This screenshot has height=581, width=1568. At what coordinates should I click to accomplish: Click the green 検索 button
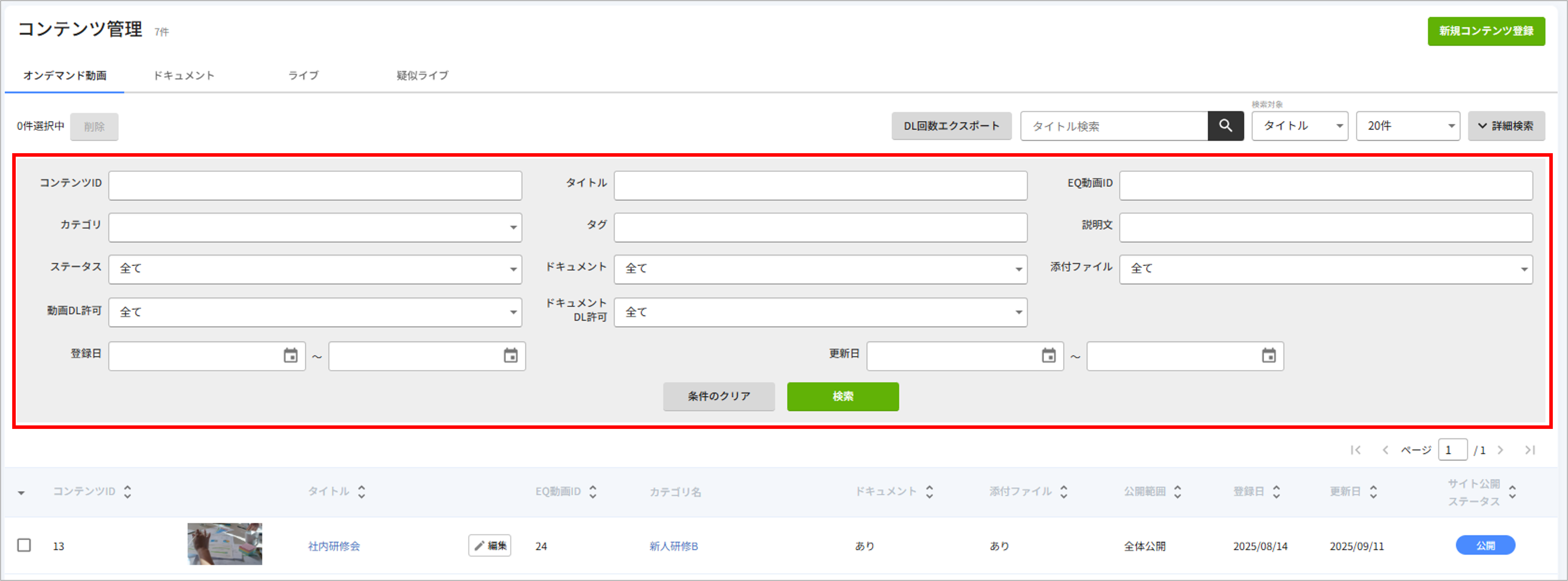[842, 397]
